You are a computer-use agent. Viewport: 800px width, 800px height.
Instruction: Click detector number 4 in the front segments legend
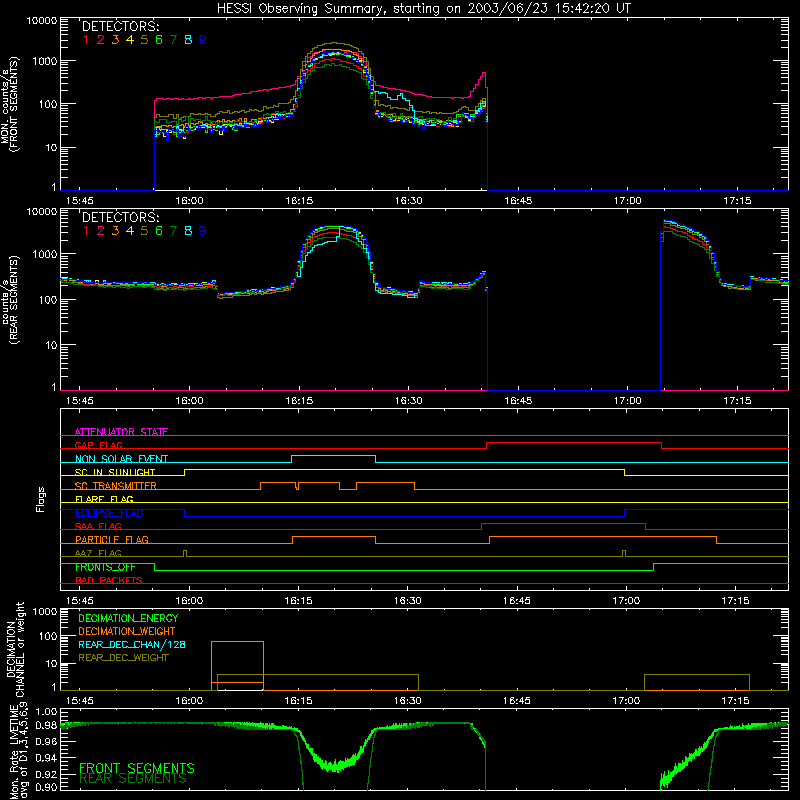tap(130, 39)
